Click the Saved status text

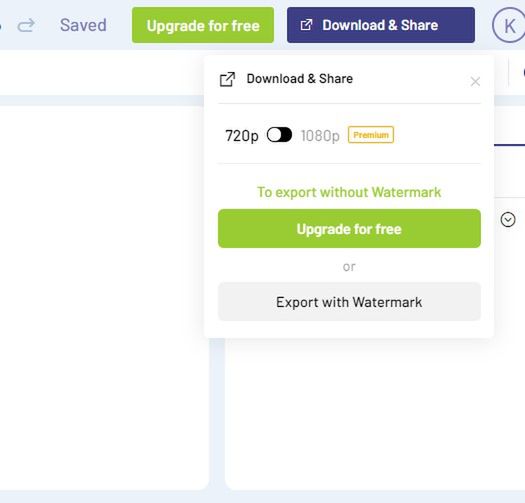[83, 25]
